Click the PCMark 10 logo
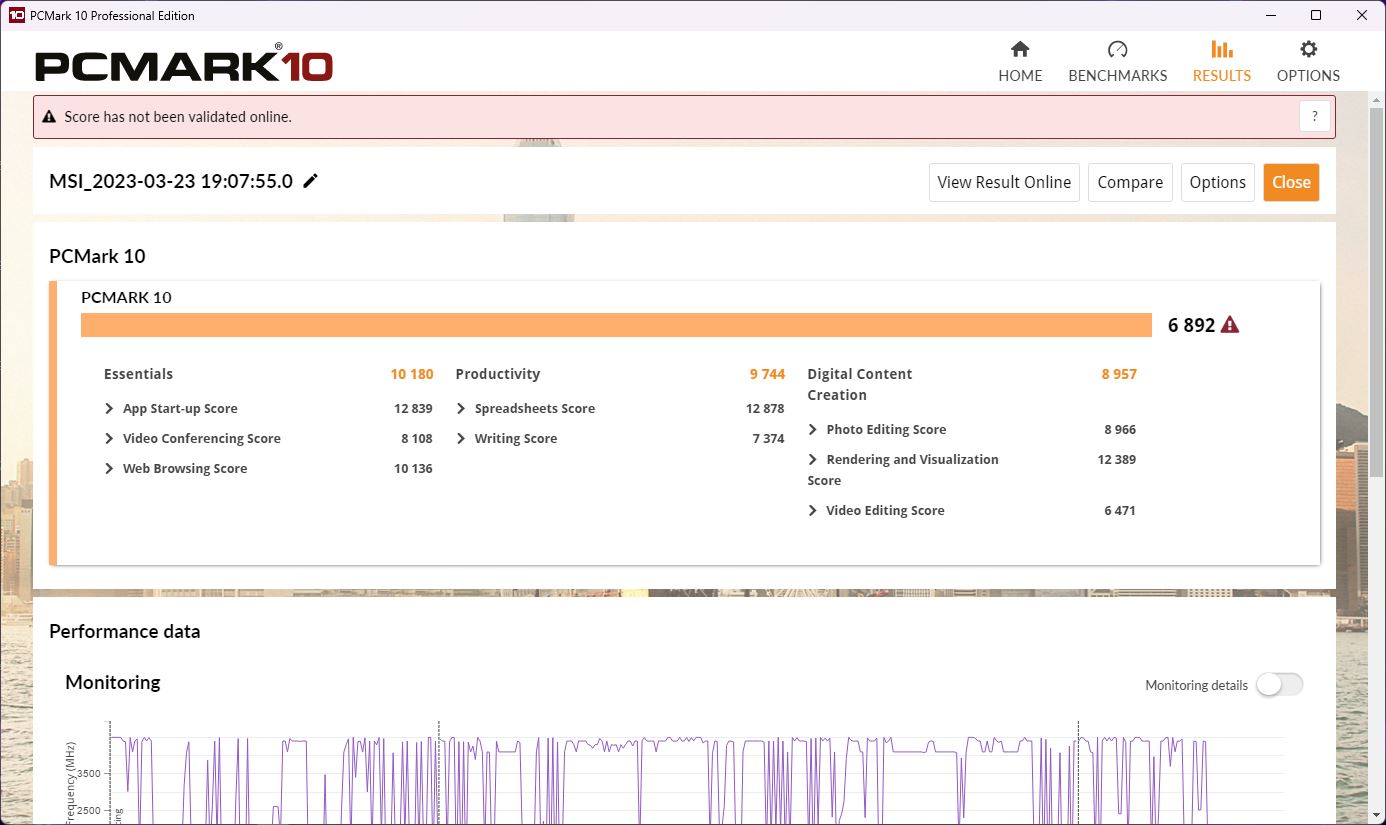This screenshot has width=1386, height=825. tap(184, 64)
